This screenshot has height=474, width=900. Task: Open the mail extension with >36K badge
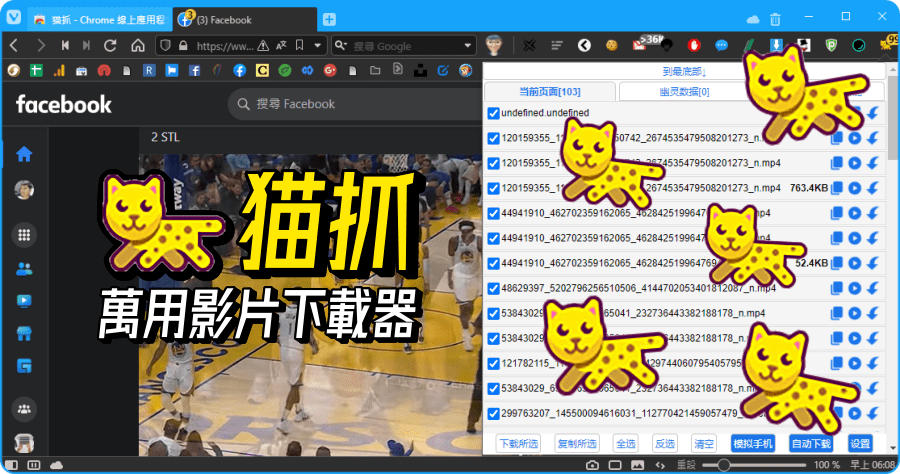click(x=641, y=44)
